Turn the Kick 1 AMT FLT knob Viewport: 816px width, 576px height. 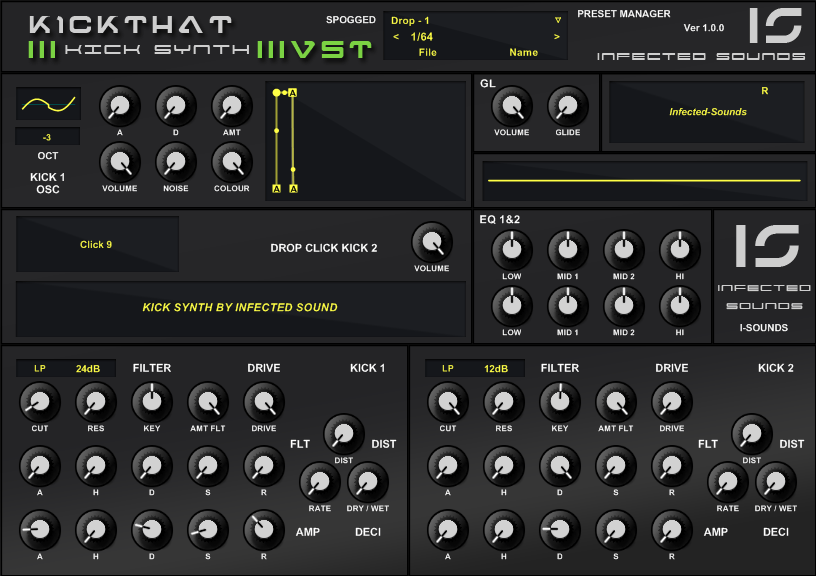pyautogui.click(x=208, y=402)
